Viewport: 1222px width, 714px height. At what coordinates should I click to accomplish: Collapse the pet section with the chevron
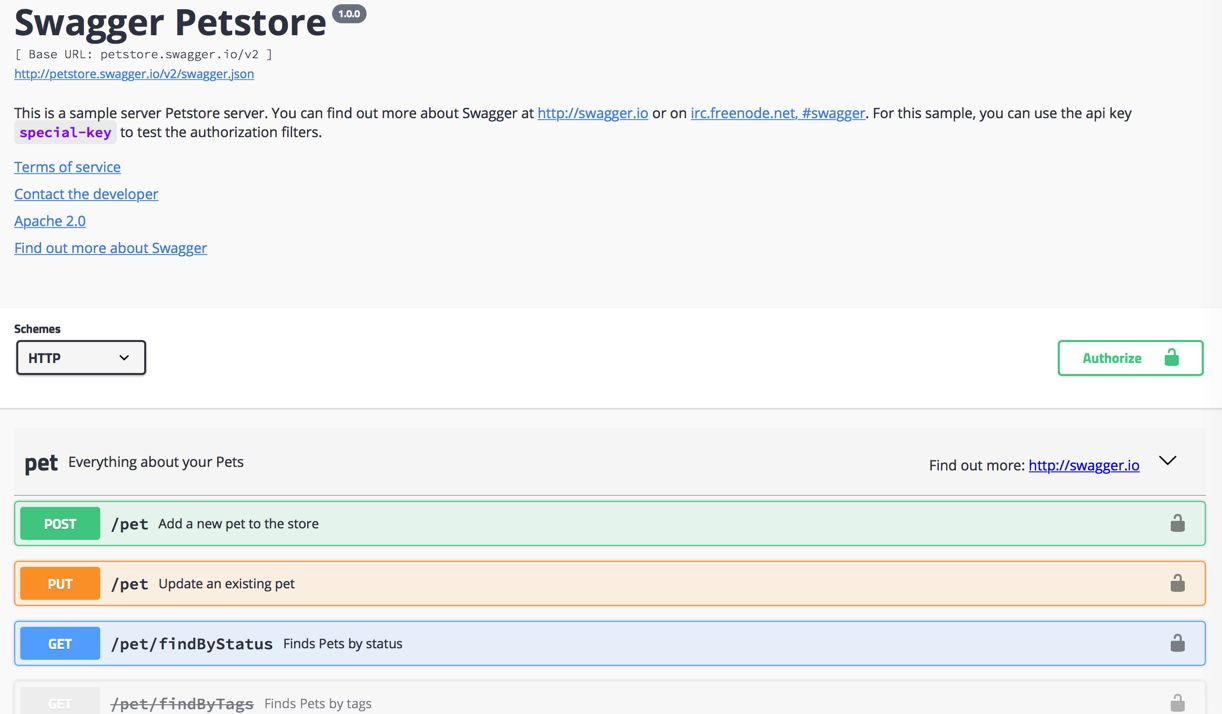tap(1167, 461)
